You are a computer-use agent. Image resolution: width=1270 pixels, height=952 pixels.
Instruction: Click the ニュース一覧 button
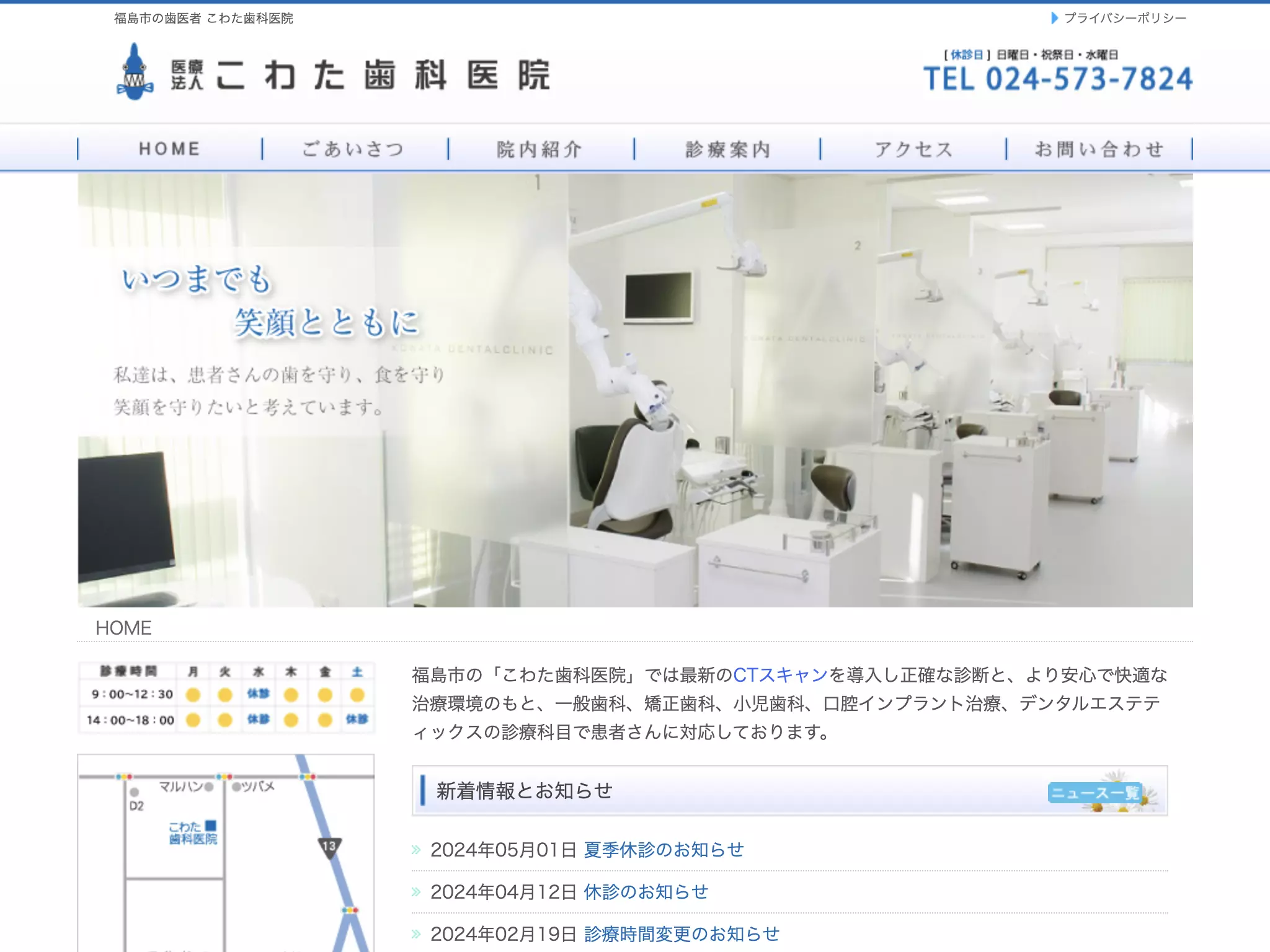1095,792
